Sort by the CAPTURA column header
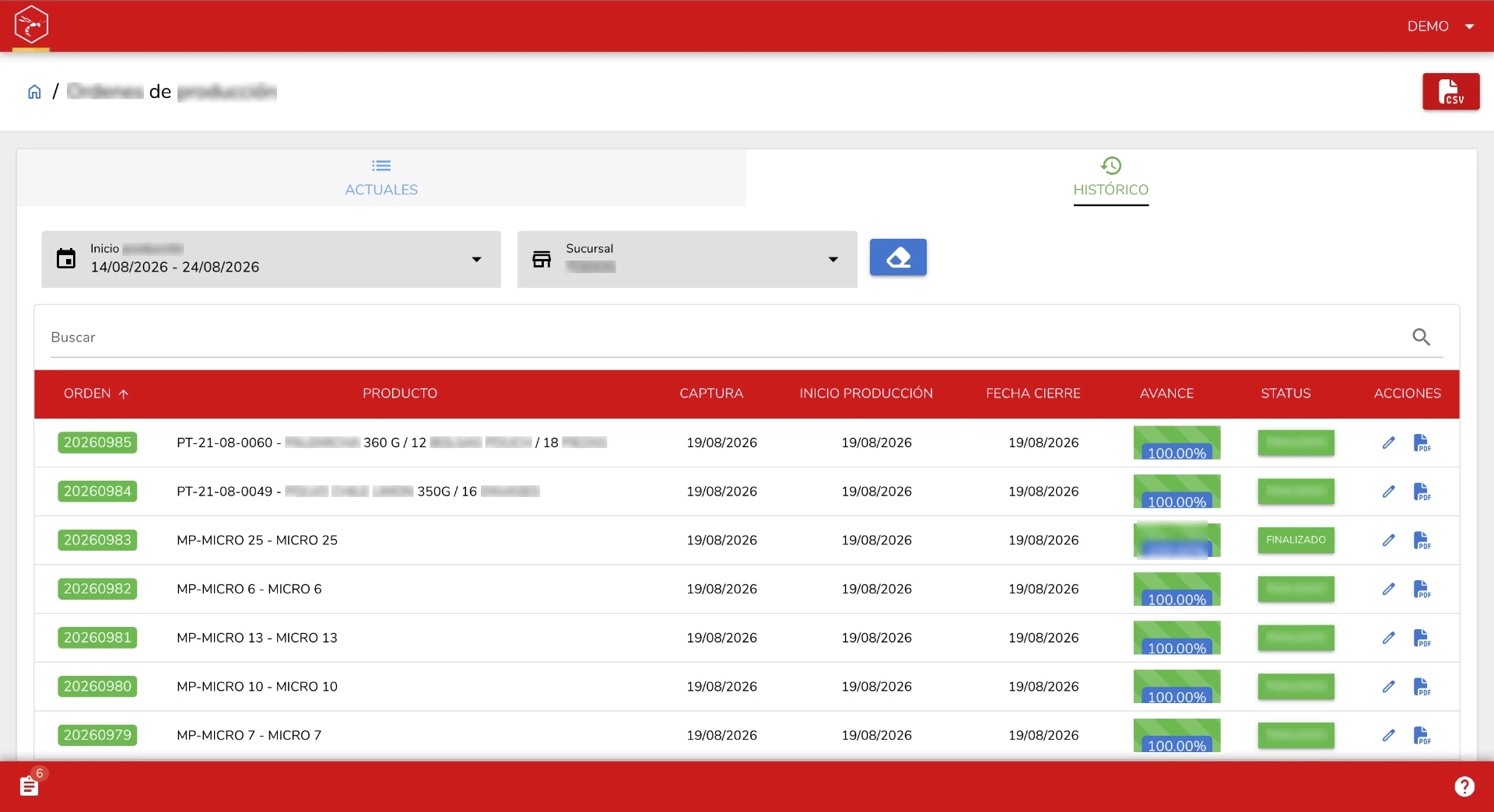This screenshot has height=812, width=1494. coord(711,394)
